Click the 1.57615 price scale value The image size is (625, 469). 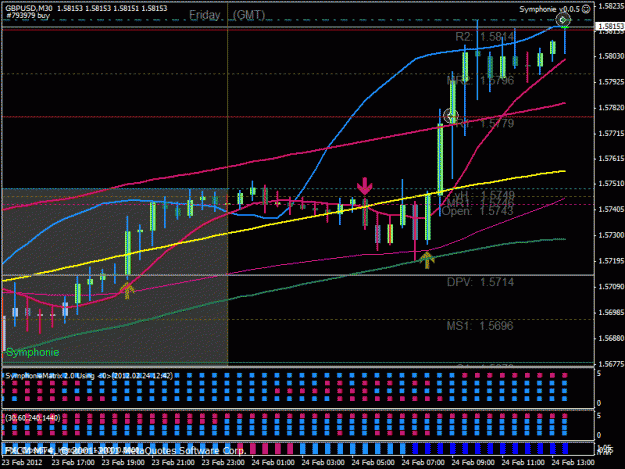click(x=611, y=159)
